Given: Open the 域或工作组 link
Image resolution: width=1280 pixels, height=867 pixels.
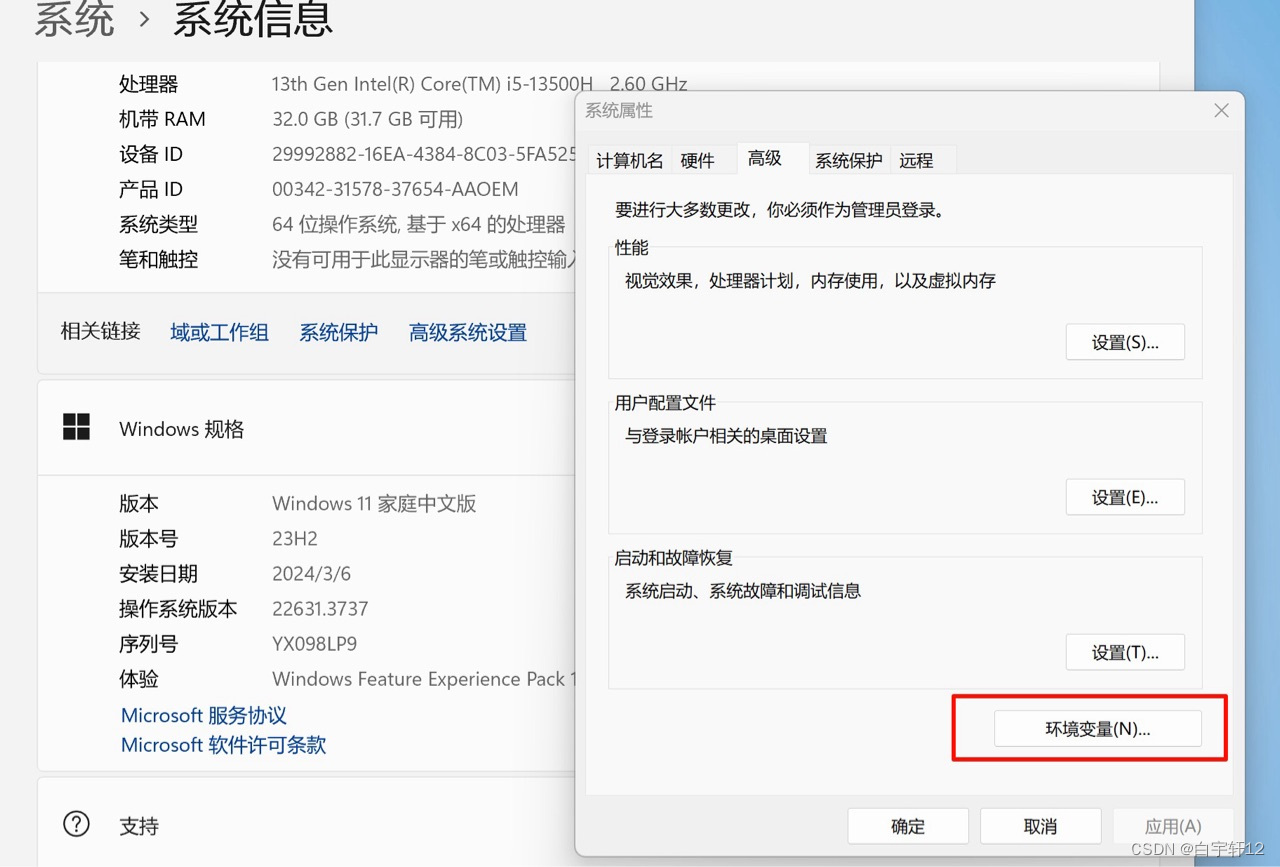Looking at the screenshot, I should [x=219, y=331].
